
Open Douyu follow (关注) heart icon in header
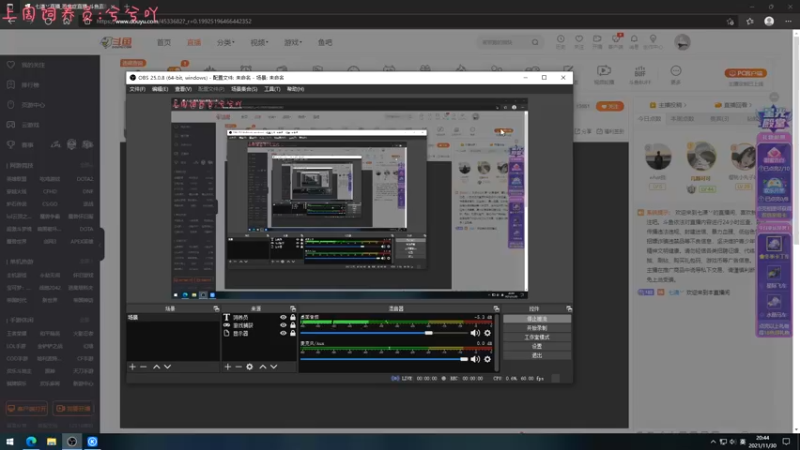pyautogui.click(x=579, y=39)
